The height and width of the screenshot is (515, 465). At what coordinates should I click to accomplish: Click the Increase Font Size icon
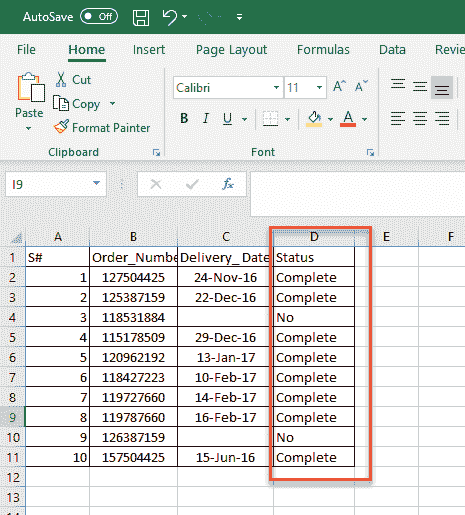[339, 87]
